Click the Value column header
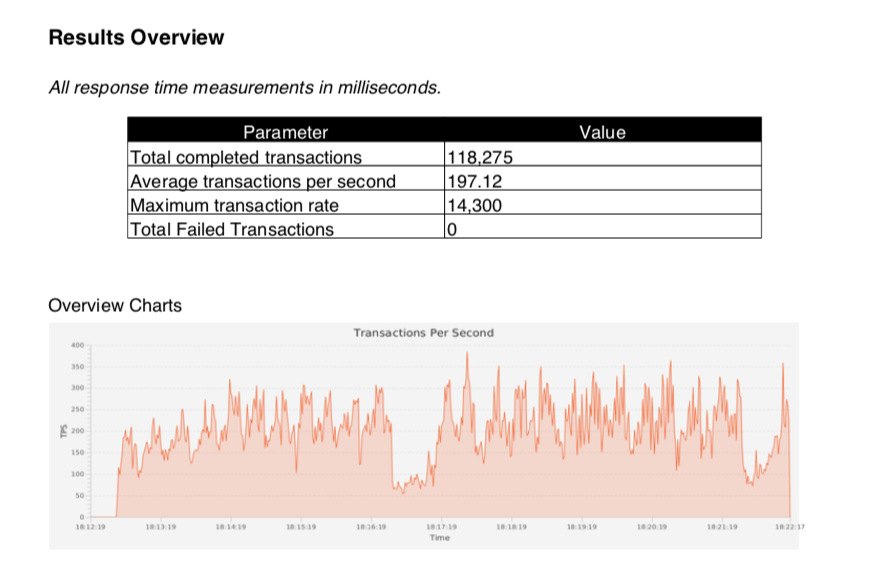The height and width of the screenshot is (588, 876). click(603, 132)
